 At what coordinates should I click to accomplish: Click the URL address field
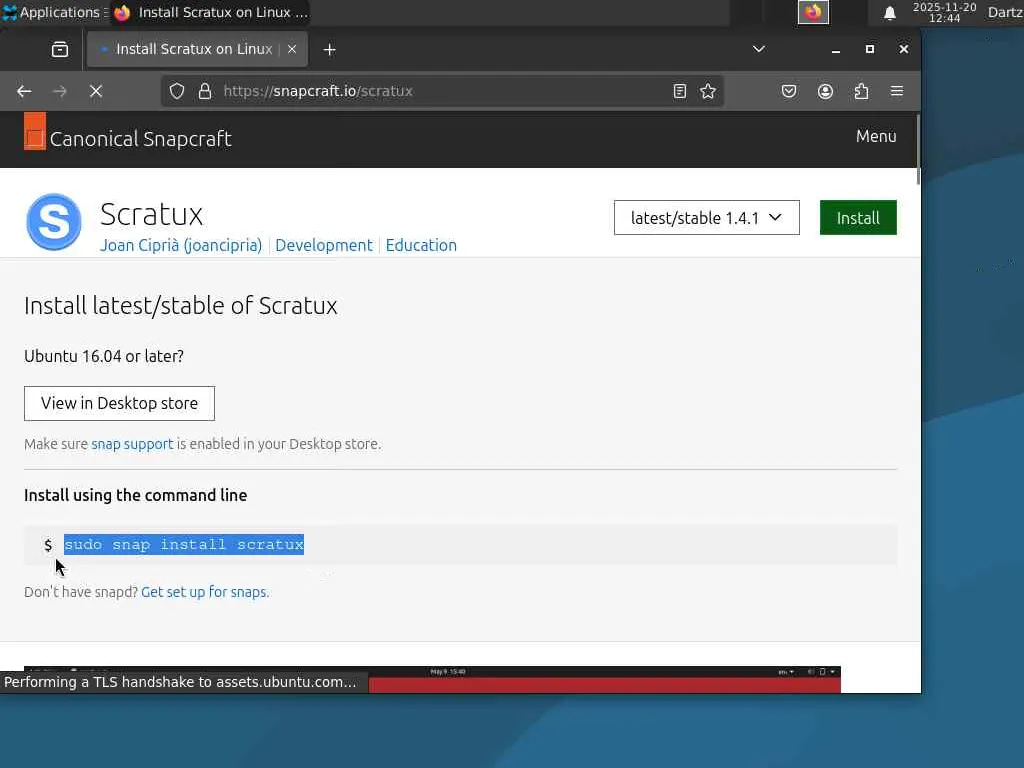coord(444,91)
